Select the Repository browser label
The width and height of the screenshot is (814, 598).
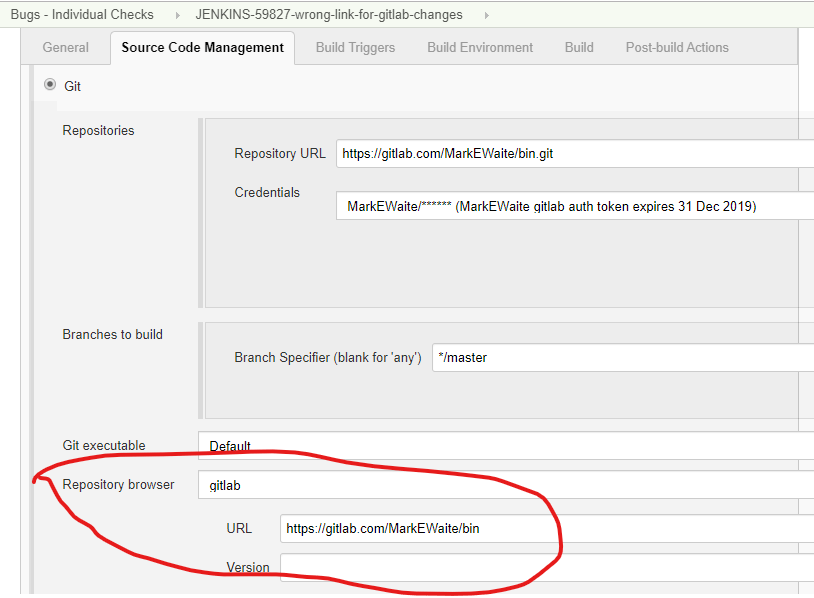coord(118,484)
